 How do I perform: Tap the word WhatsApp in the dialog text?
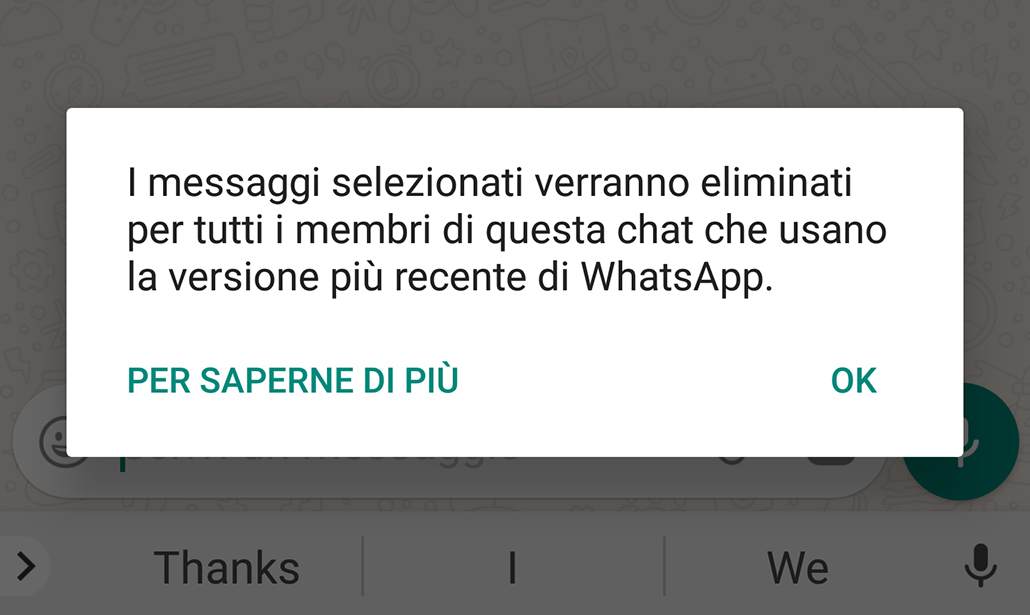click(x=677, y=277)
